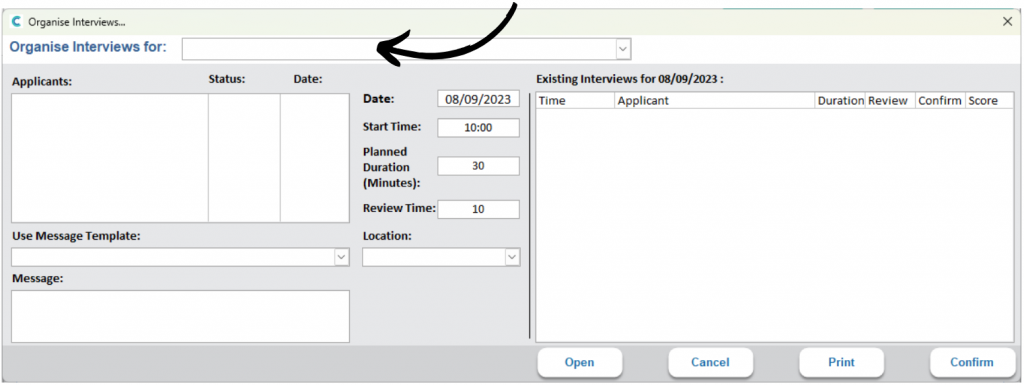Click the Open button

(580, 362)
